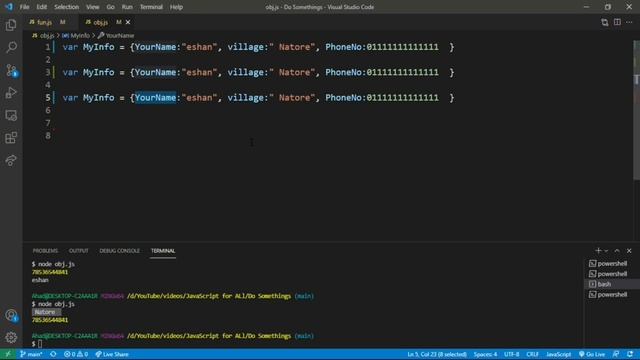Click "eshan" string on line 1
The width and height of the screenshot is (640, 360).
click(199, 47)
